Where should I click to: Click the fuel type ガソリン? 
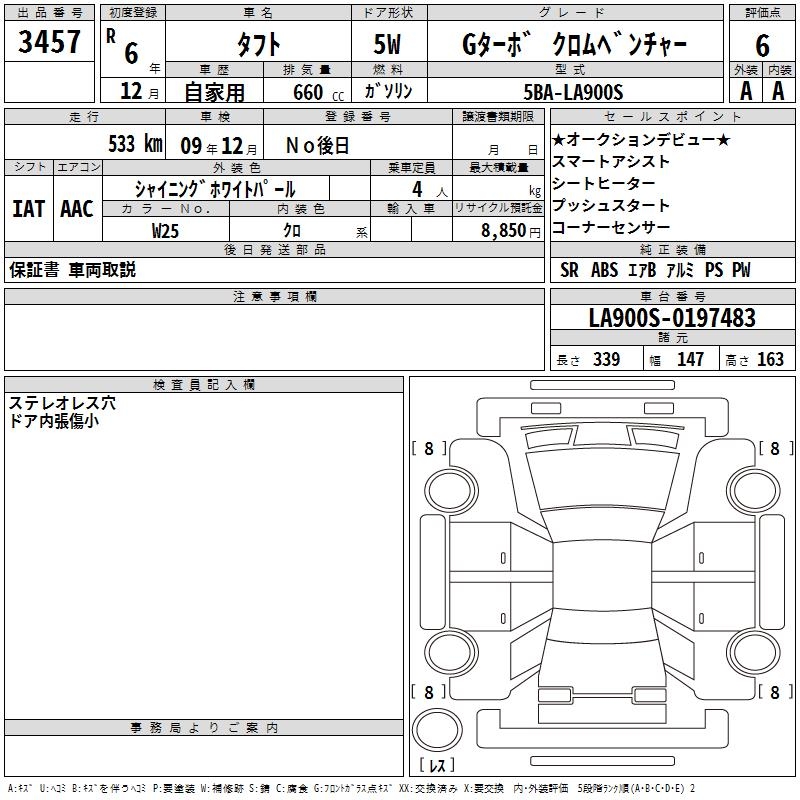coord(388,91)
